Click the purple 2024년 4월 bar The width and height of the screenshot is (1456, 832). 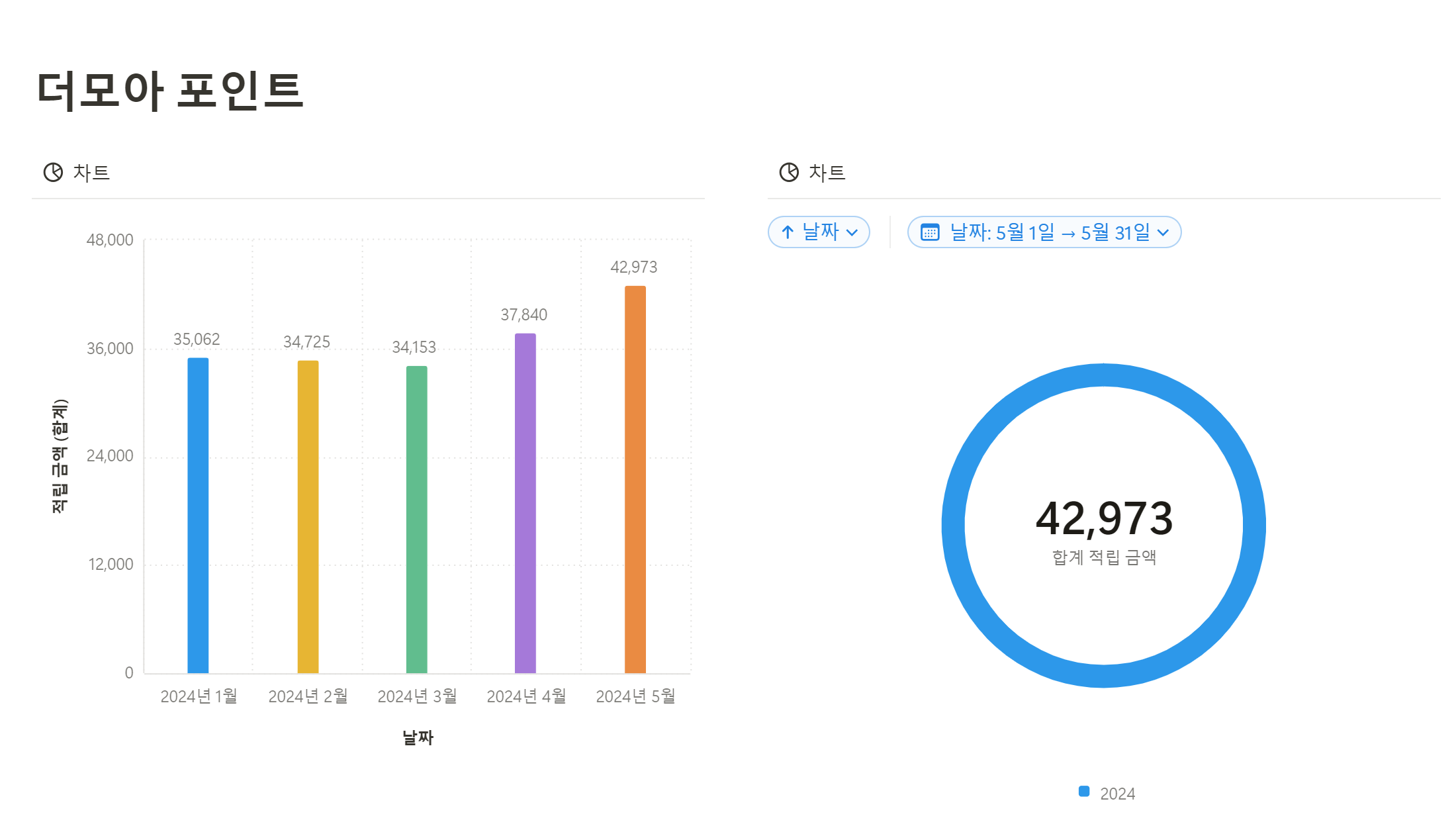point(525,503)
